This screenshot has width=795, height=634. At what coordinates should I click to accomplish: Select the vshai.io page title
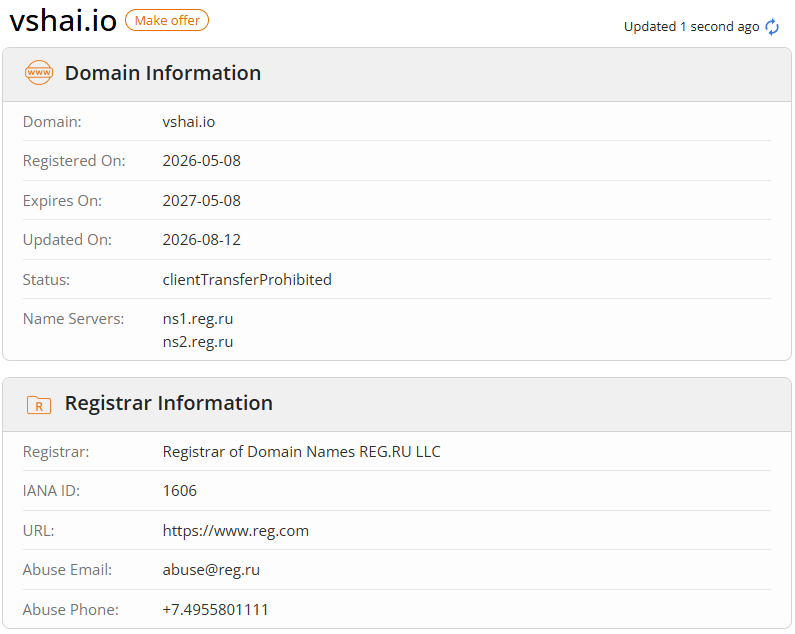tap(63, 21)
